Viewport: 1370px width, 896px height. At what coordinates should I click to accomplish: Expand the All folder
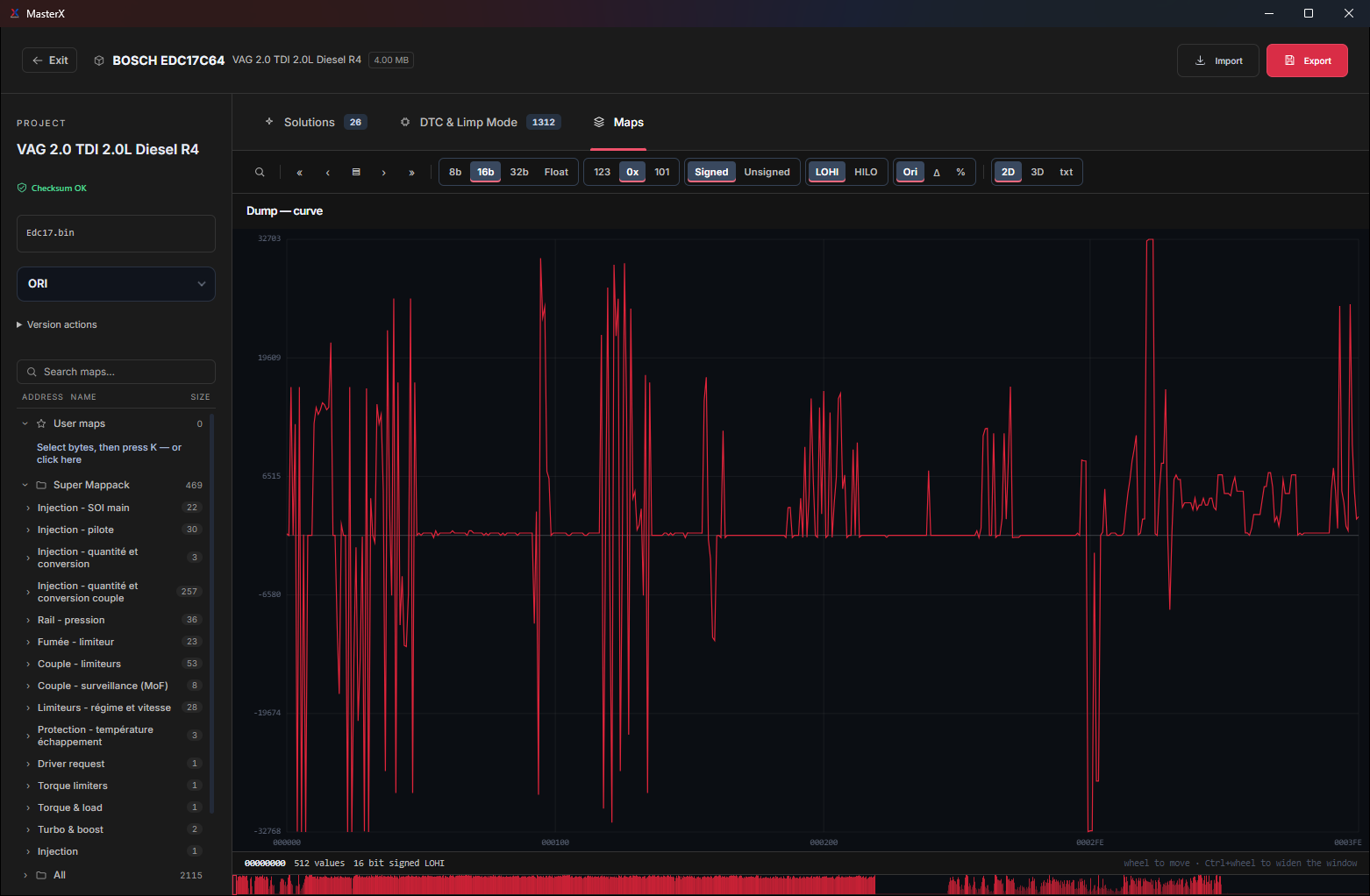pos(25,875)
